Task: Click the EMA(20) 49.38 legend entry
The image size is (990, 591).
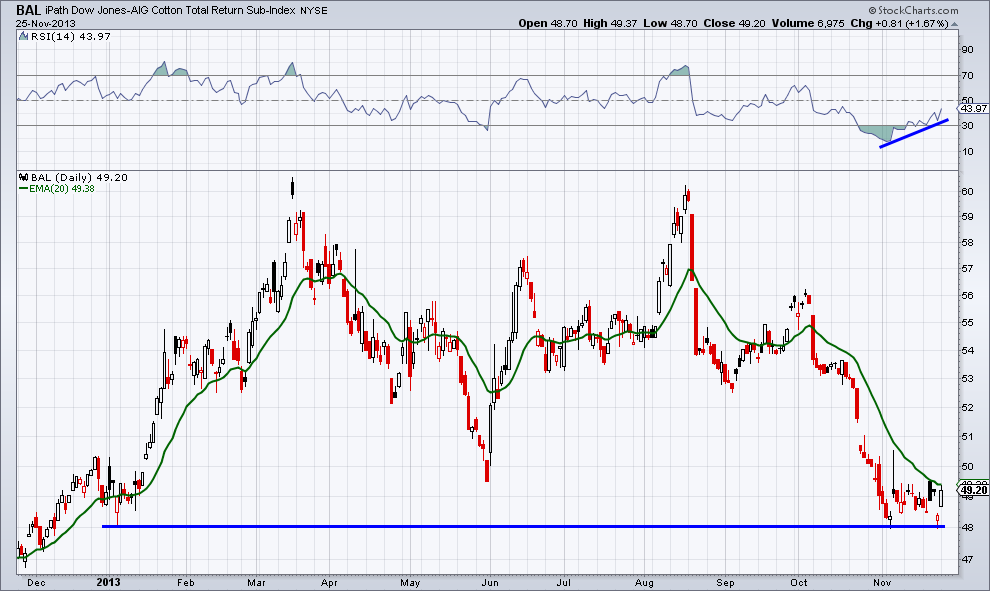Action: 59,188
